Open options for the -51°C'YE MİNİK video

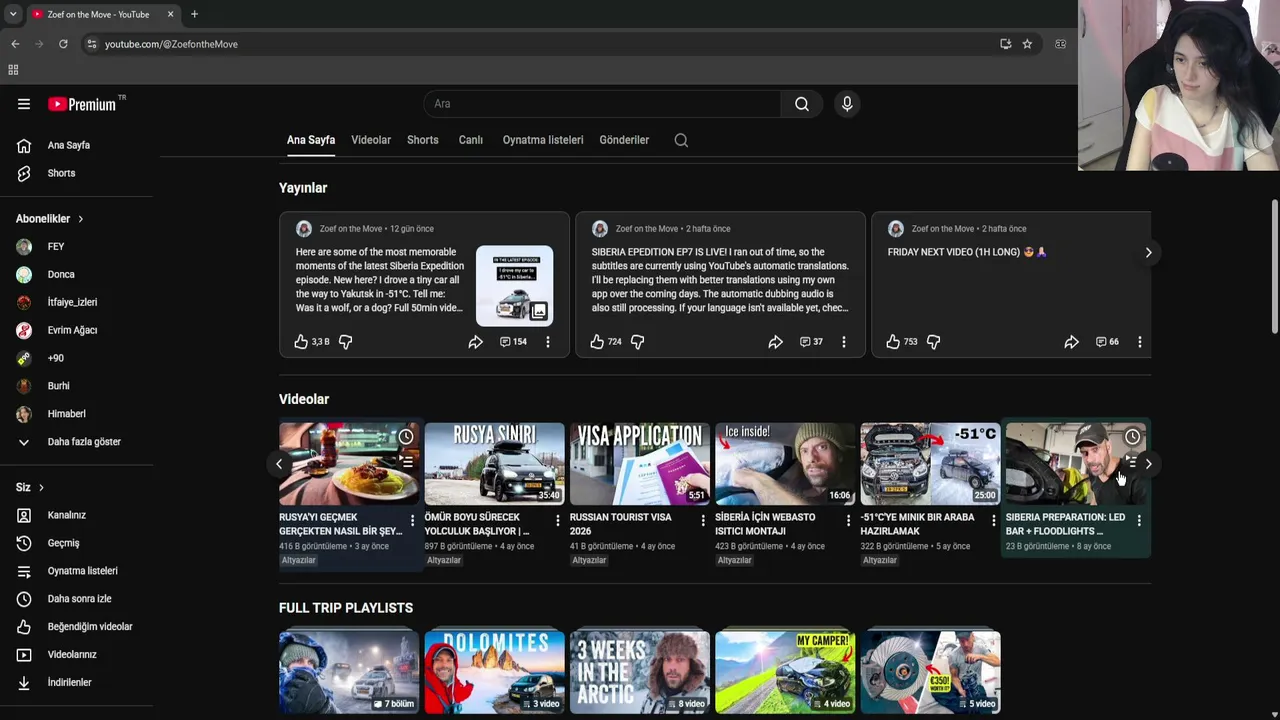tap(993, 521)
